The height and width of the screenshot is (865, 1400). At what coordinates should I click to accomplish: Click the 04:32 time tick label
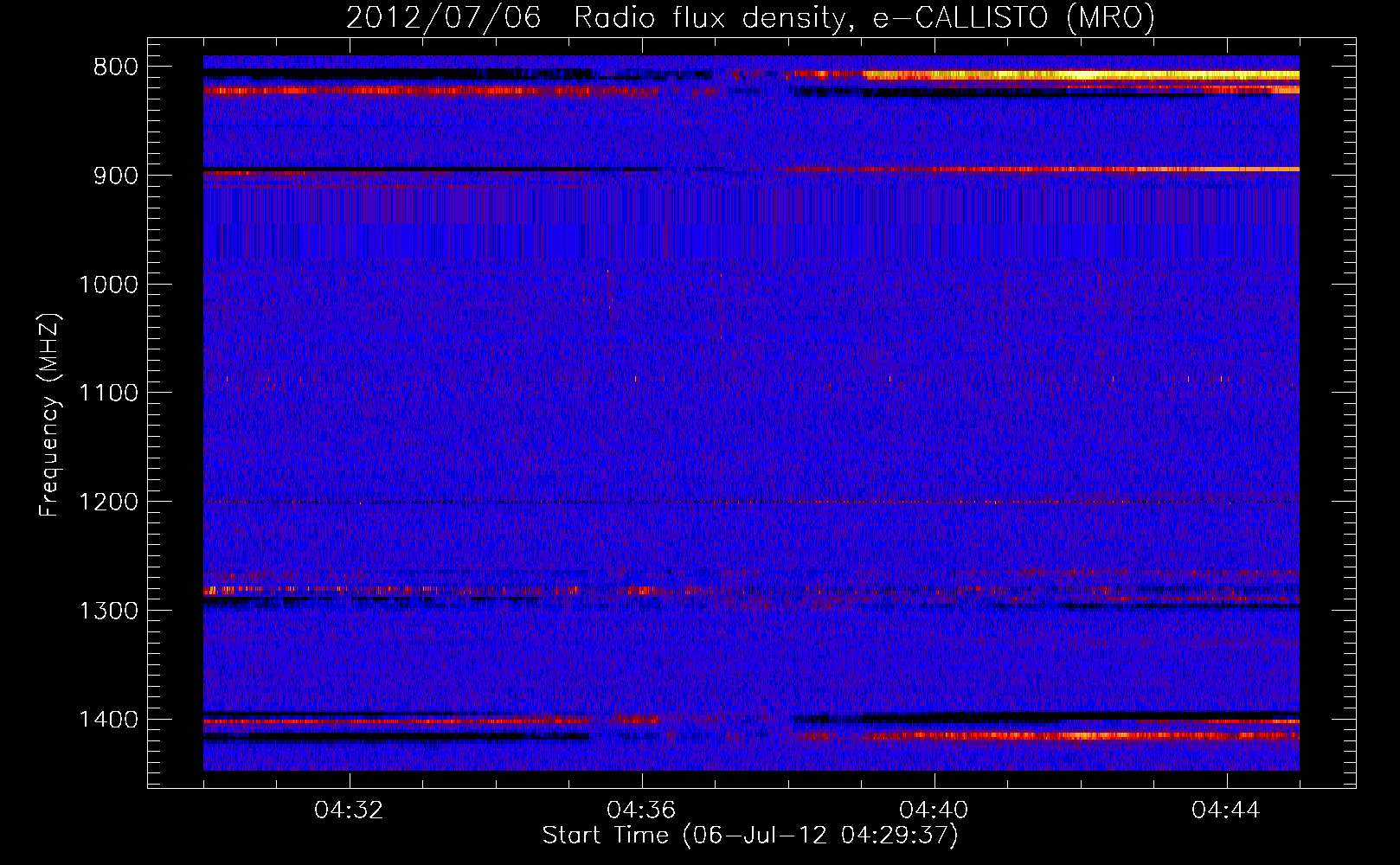pyautogui.click(x=350, y=811)
